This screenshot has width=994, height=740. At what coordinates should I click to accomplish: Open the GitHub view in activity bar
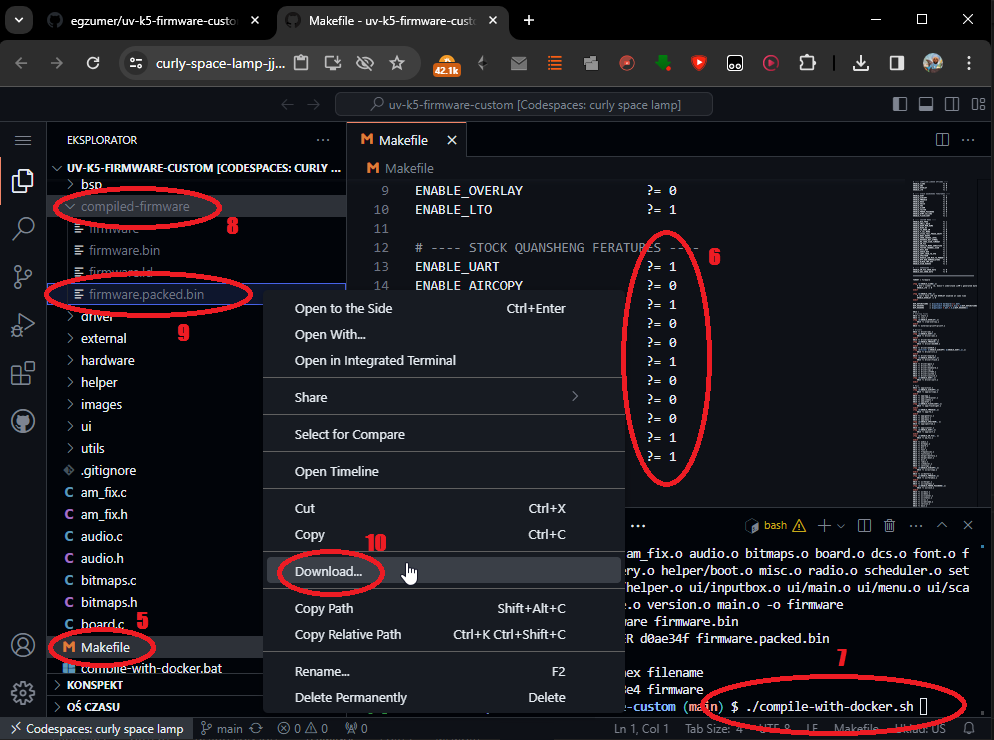click(x=22, y=421)
